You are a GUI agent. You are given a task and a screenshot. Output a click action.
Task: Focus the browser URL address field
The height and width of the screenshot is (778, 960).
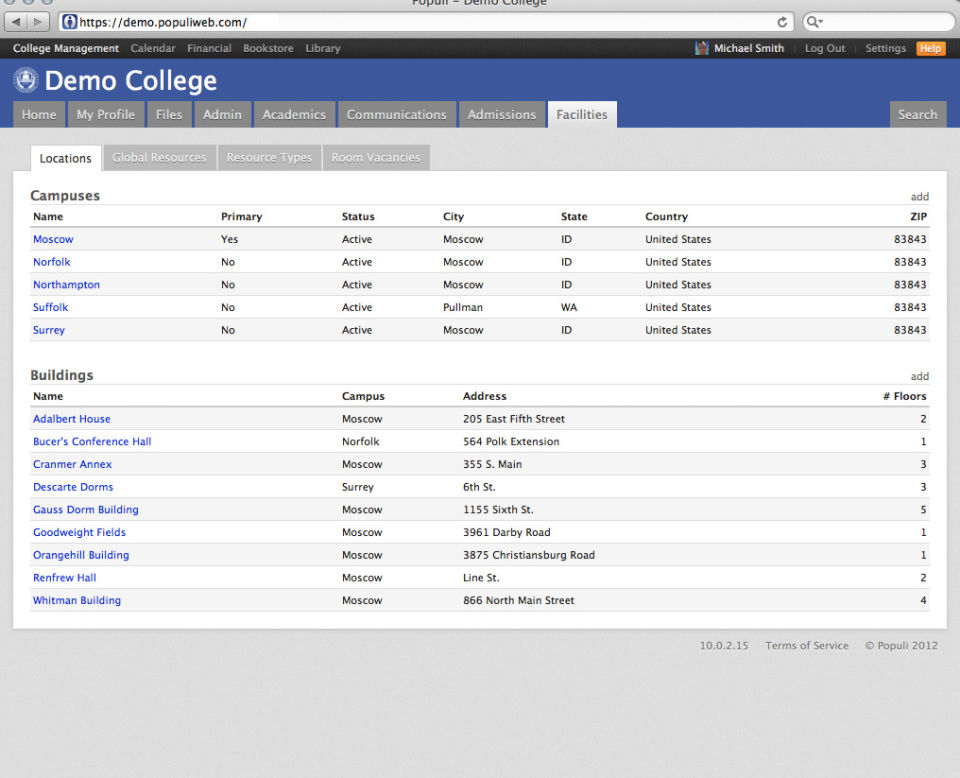426,22
